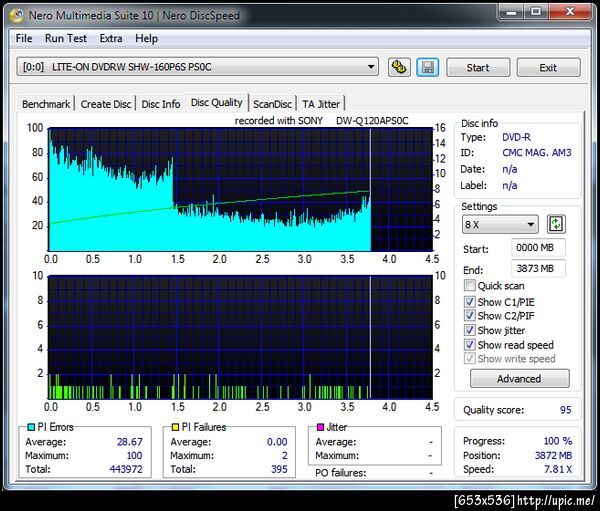
Task: Click the Exit button
Action: (x=548, y=68)
